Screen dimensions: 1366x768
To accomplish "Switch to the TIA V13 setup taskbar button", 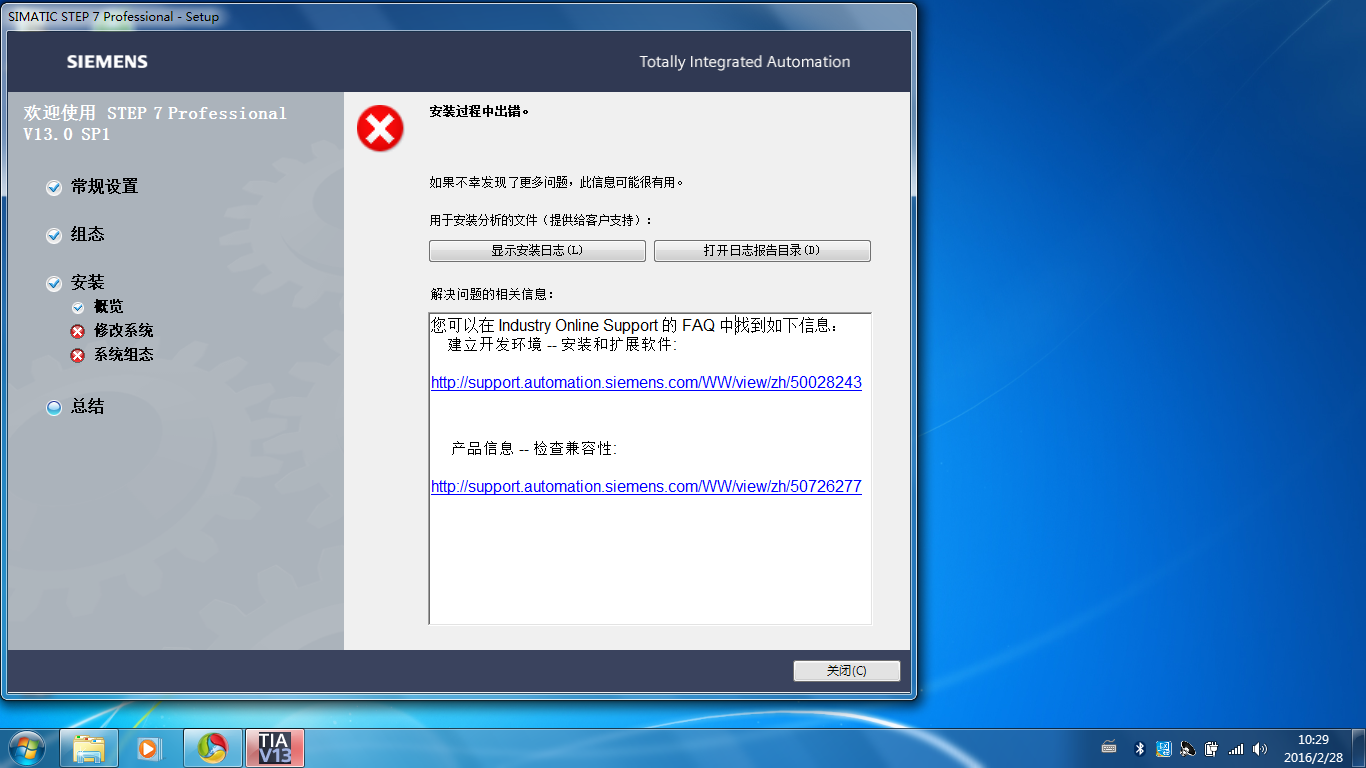I will click(274, 748).
